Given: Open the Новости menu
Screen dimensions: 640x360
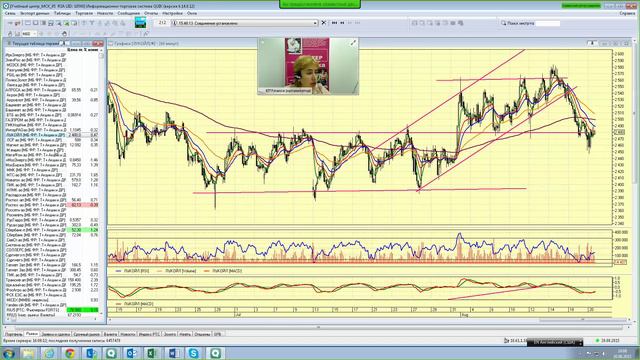Looking at the screenshot, I should point(105,13).
